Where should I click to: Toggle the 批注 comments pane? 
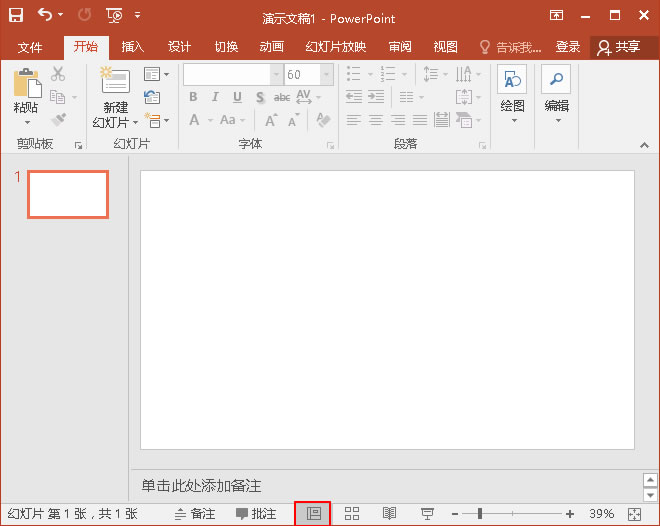click(x=256, y=513)
